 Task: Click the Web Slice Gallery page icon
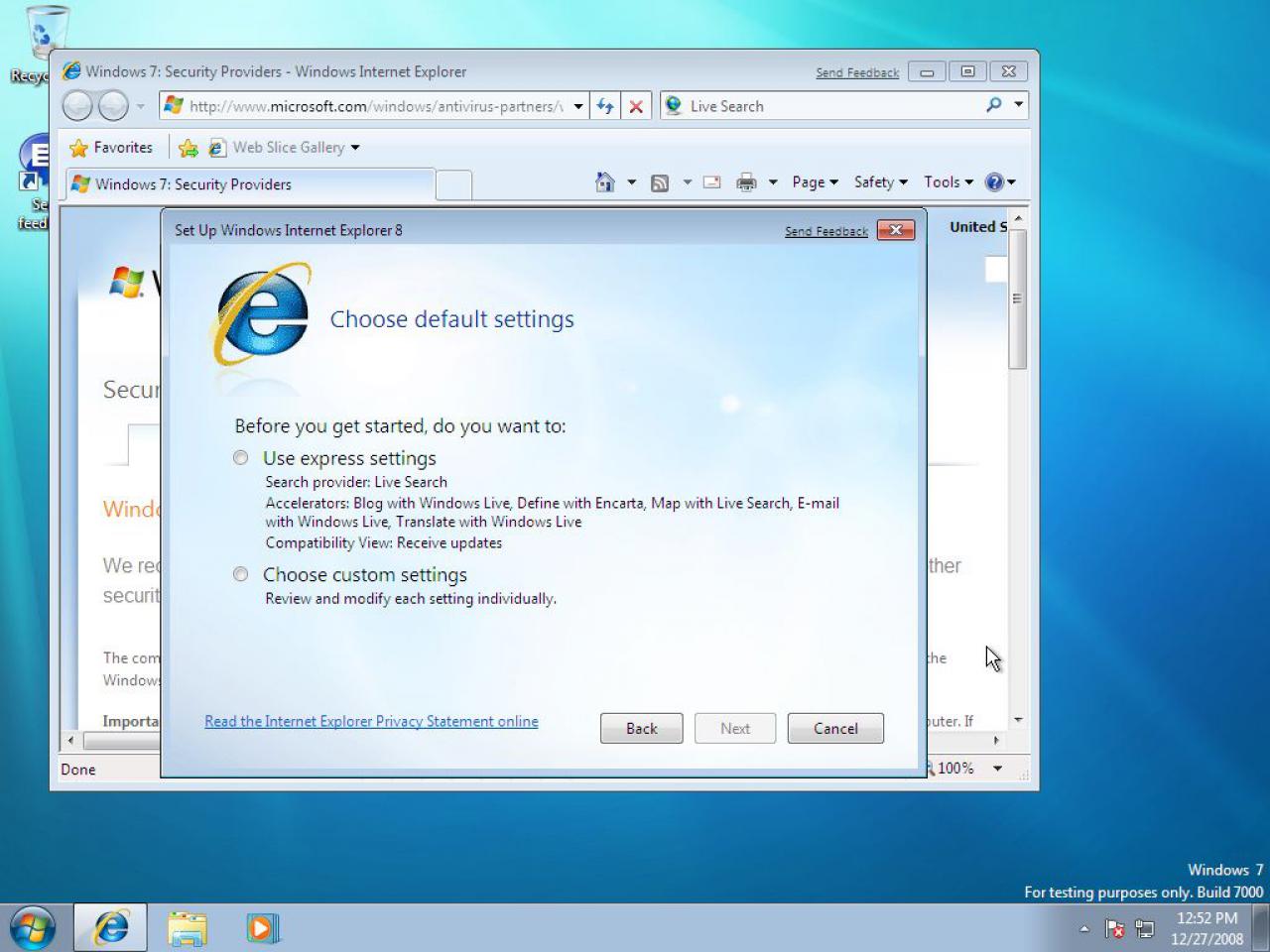click(217, 148)
